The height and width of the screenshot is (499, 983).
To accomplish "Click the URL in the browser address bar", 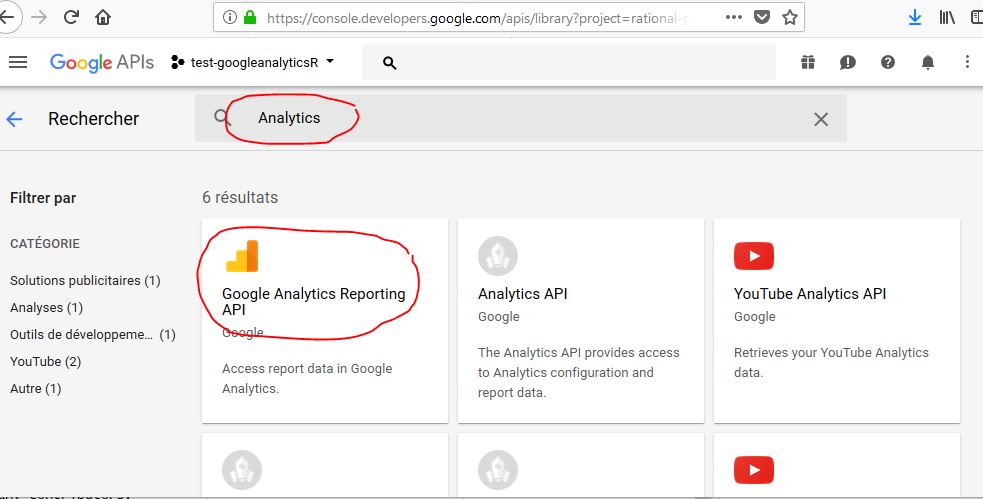I will point(476,18).
